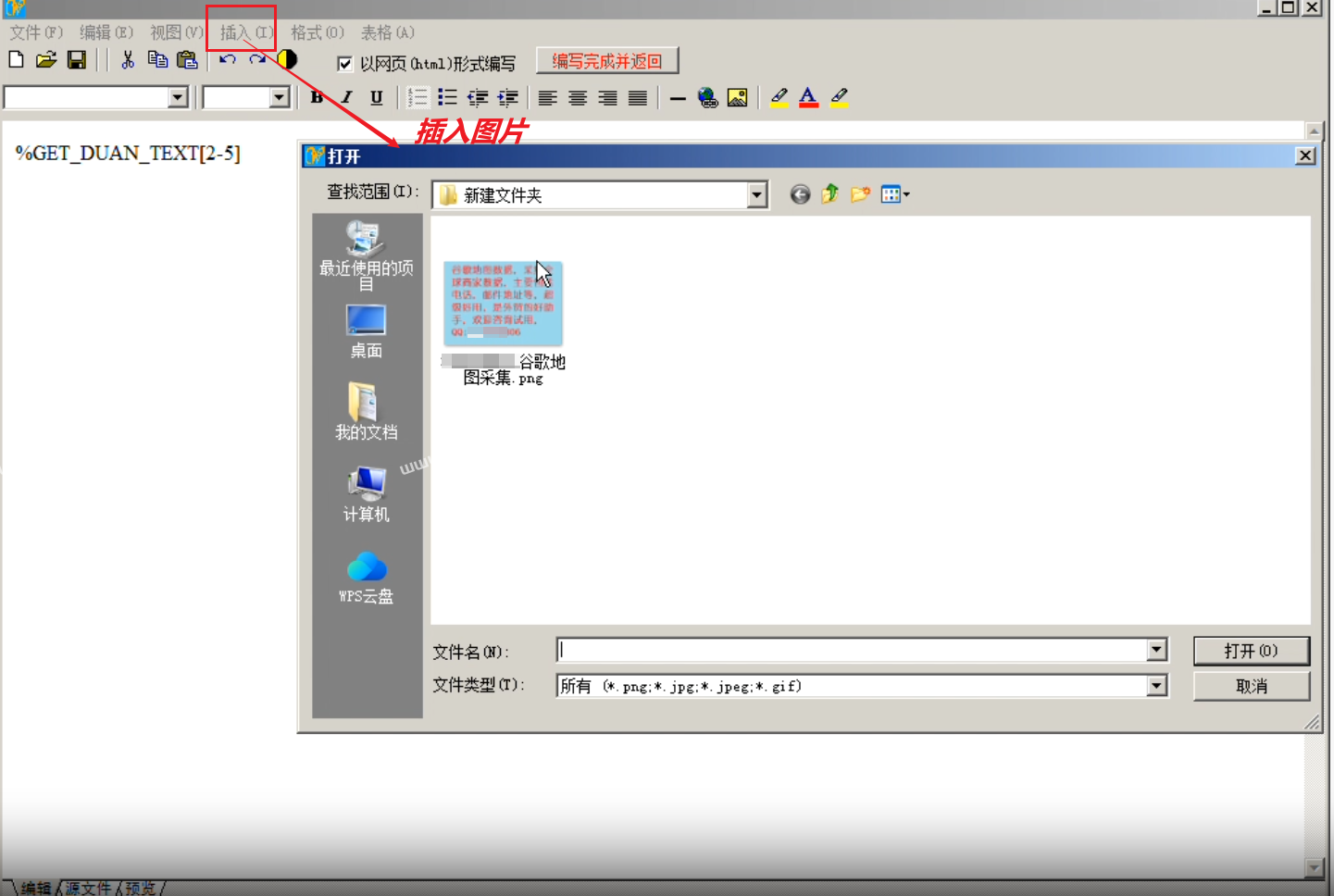Go to the WPS云盘 location
This screenshot has width=1334, height=896.
pyautogui.click(x=367, y=578)
